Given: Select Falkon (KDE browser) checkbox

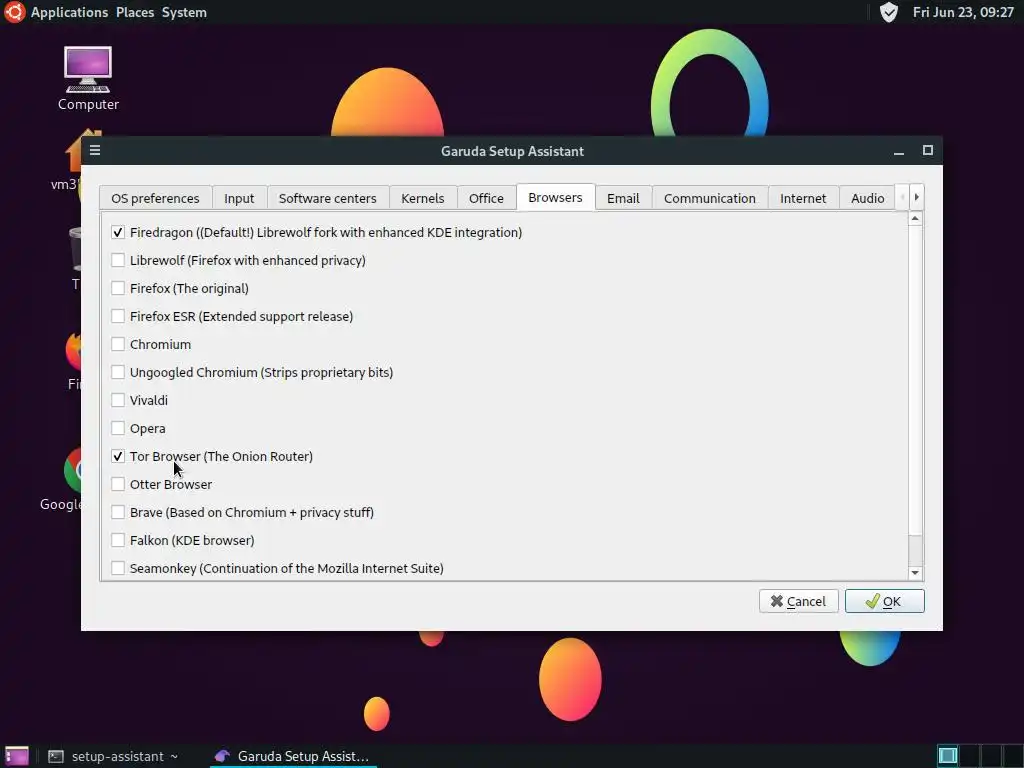Looking at the screenshot, I should (x=118, y=541).
